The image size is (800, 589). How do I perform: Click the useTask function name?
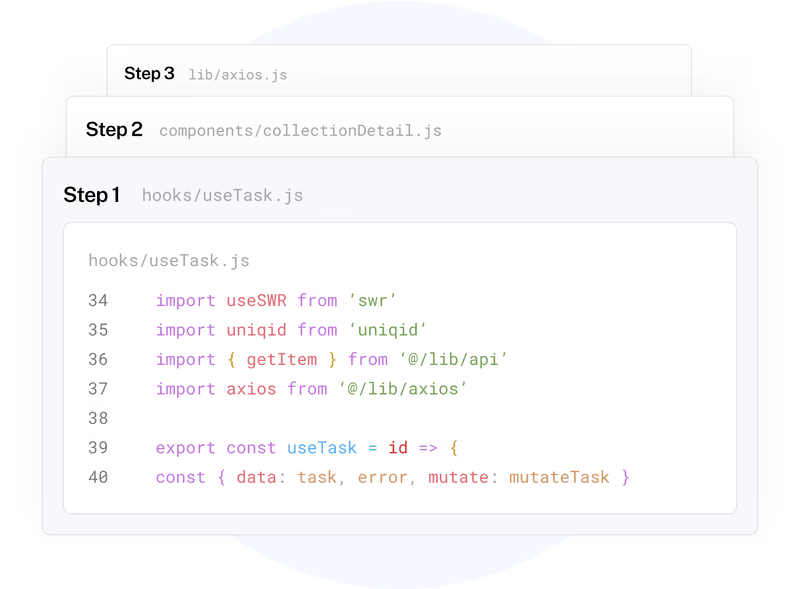(322, 448)
